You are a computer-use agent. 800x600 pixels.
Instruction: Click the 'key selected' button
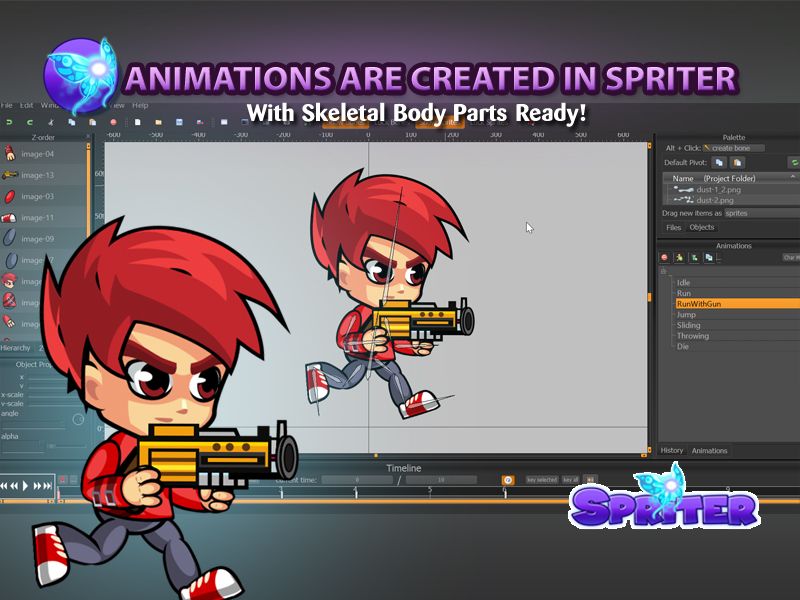(541, 480)
